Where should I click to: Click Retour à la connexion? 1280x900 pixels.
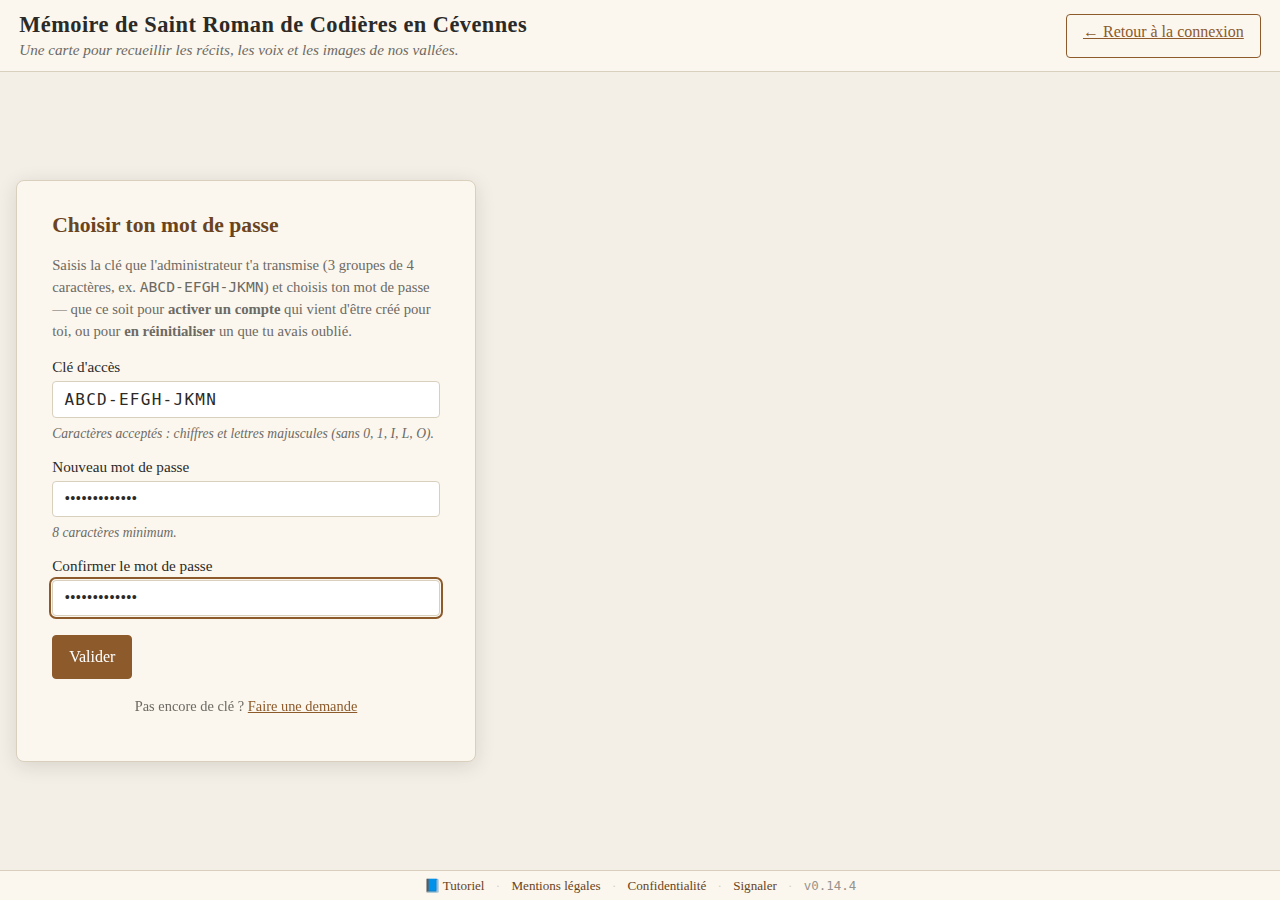point(1162,35)
